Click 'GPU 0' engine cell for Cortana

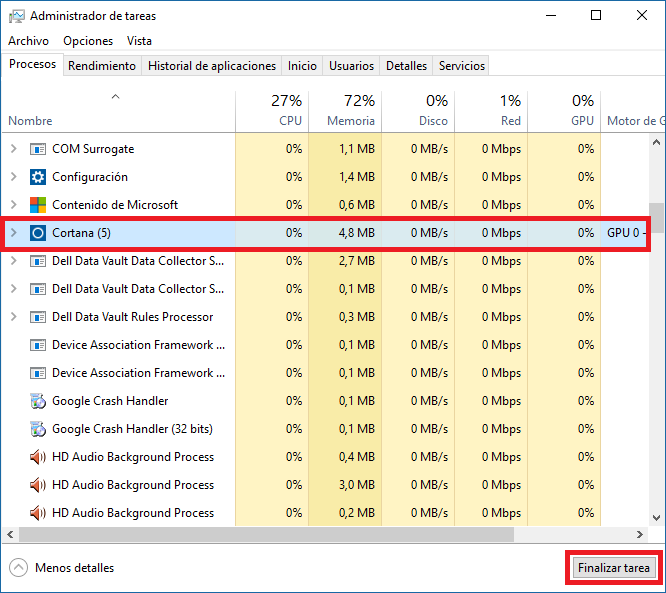(626, 233)
